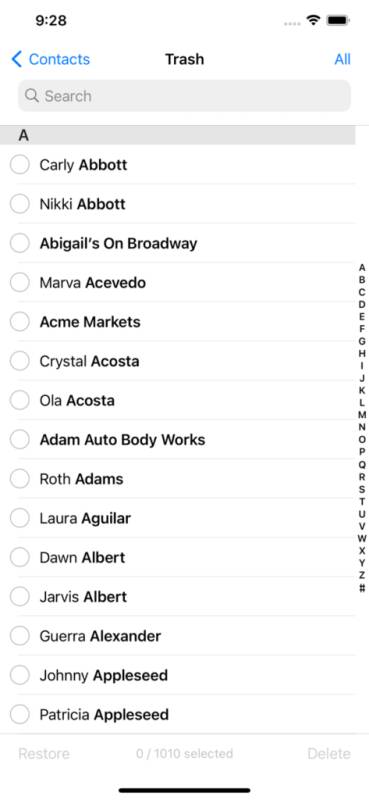Go back using the Contacts chevron icon
369x800 pixels.
pyautogui.click(x=17, y=59)
